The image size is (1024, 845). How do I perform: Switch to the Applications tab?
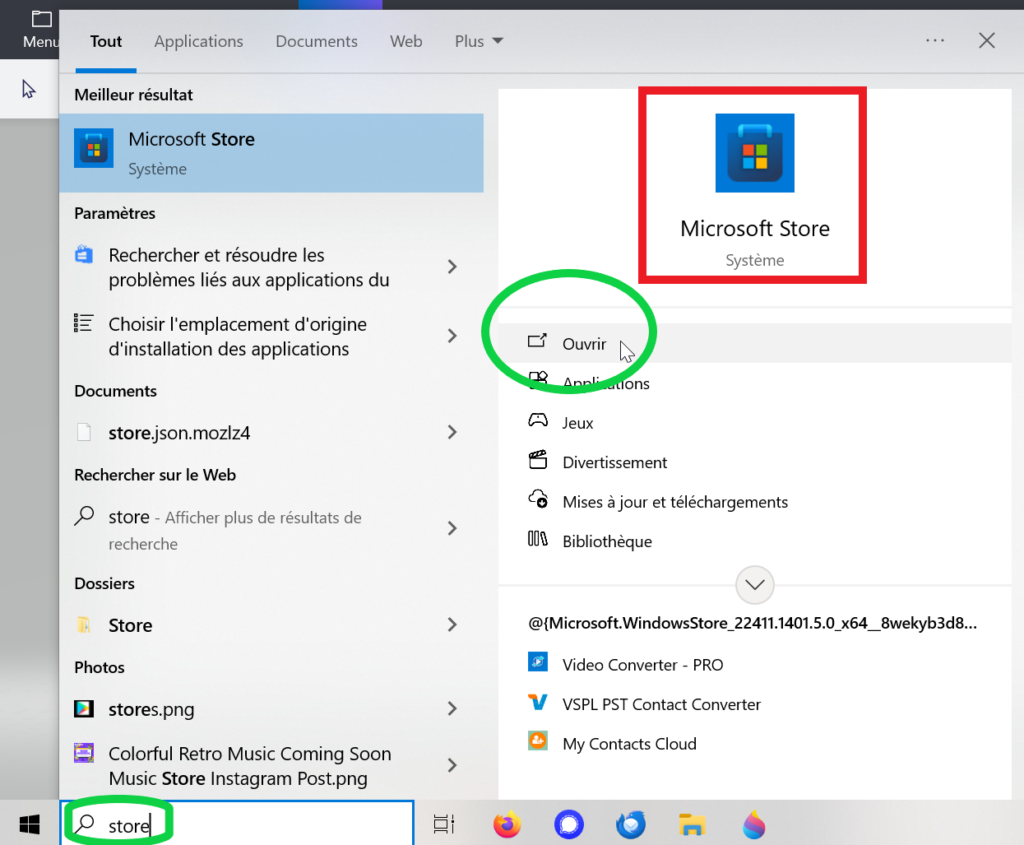(198, 41)
